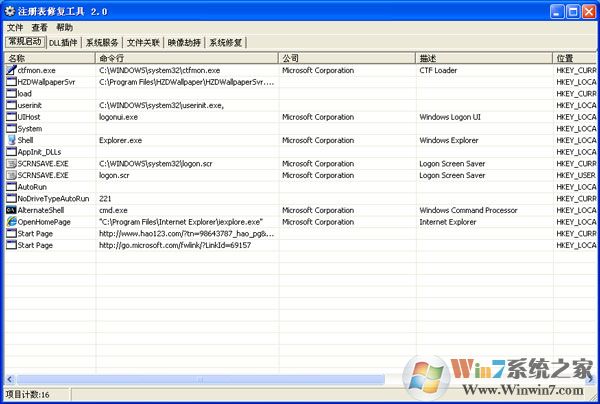Sort by the 位置 column header
The height and width of the screenshot is (404, 600).
574,58
